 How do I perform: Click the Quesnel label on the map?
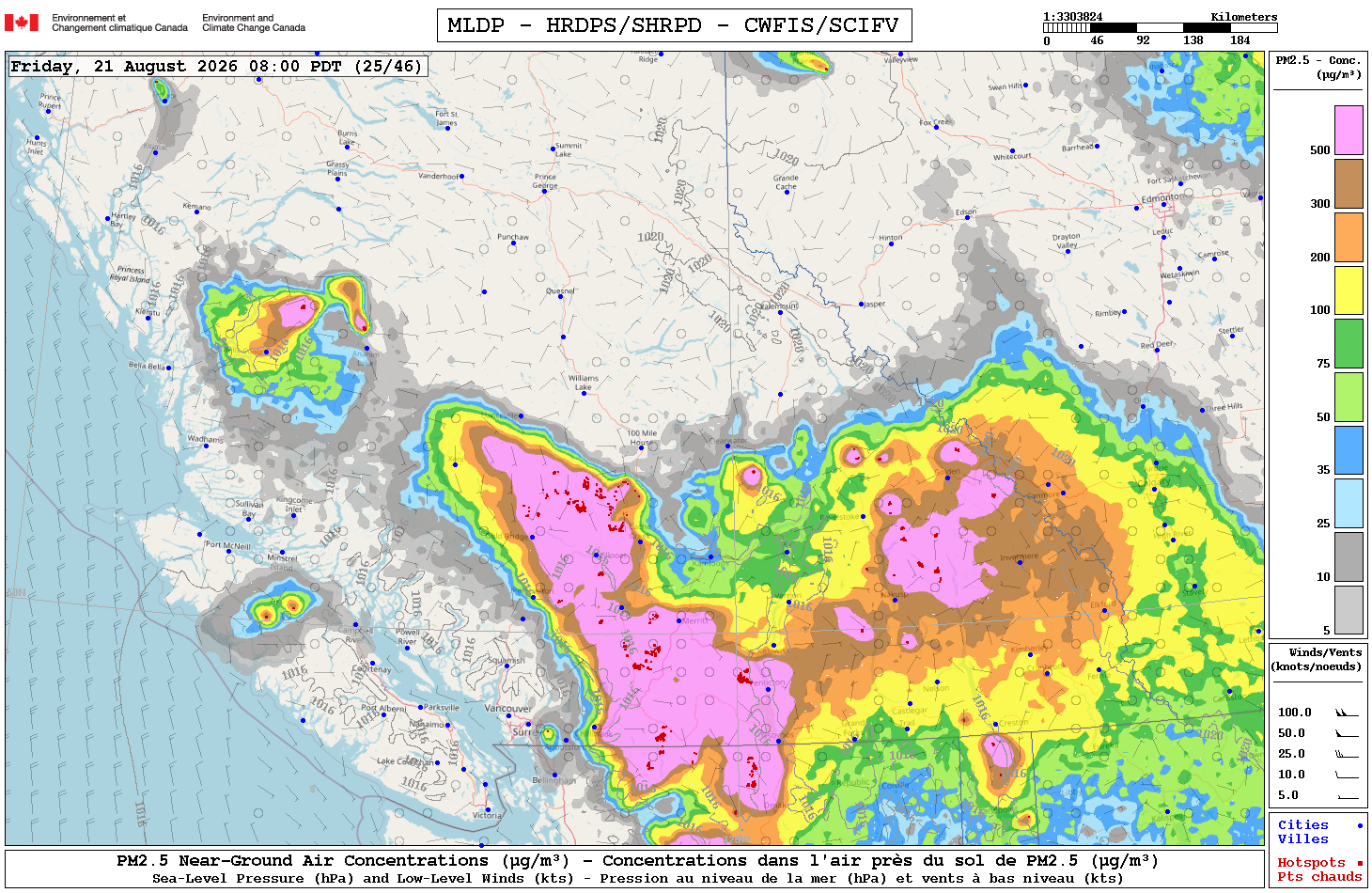pyautogui.click(x=561, y=291)
